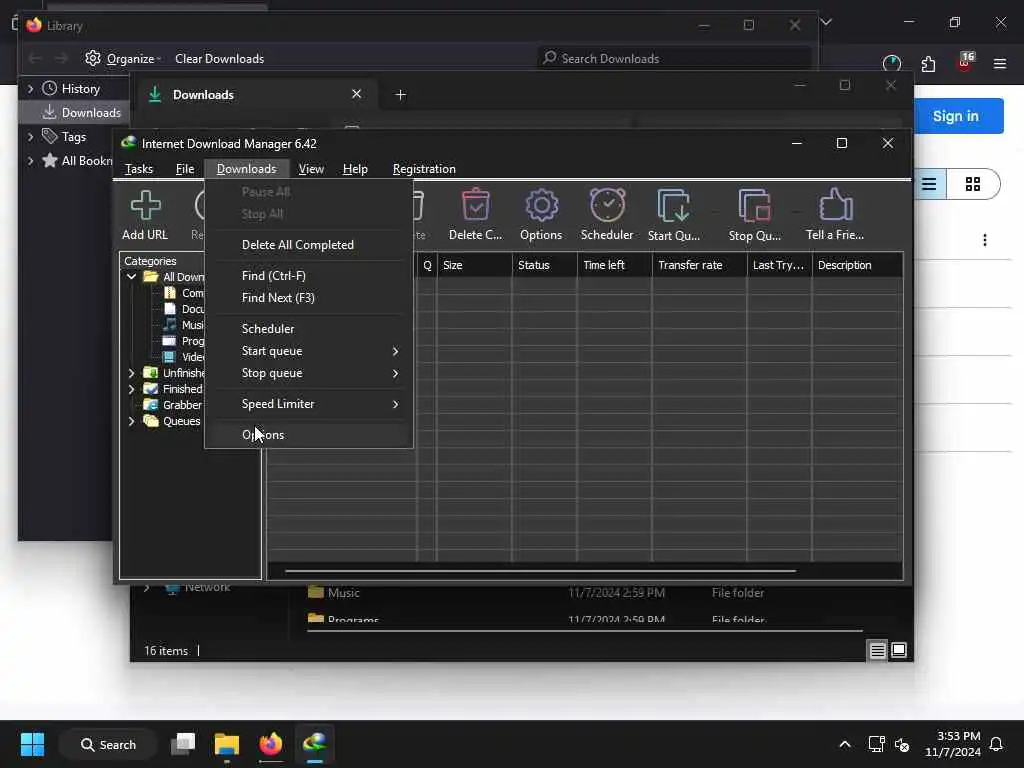Sort by the Transfer rate column header

[x=699, y=265]
